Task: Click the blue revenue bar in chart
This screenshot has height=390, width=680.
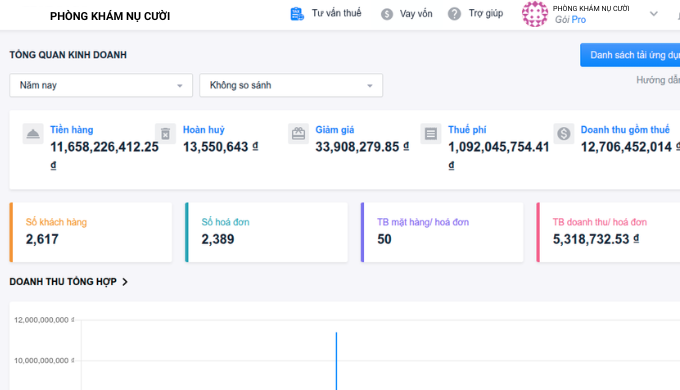Action: pos(336,361)
